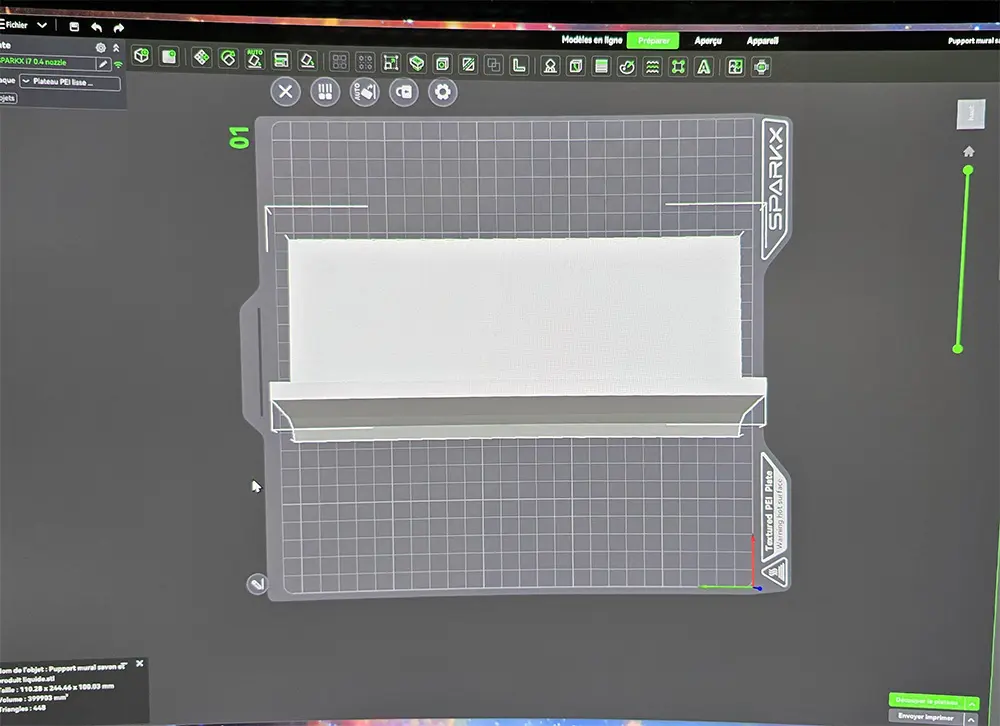Open the text embossing A tool

coord(703,67)
